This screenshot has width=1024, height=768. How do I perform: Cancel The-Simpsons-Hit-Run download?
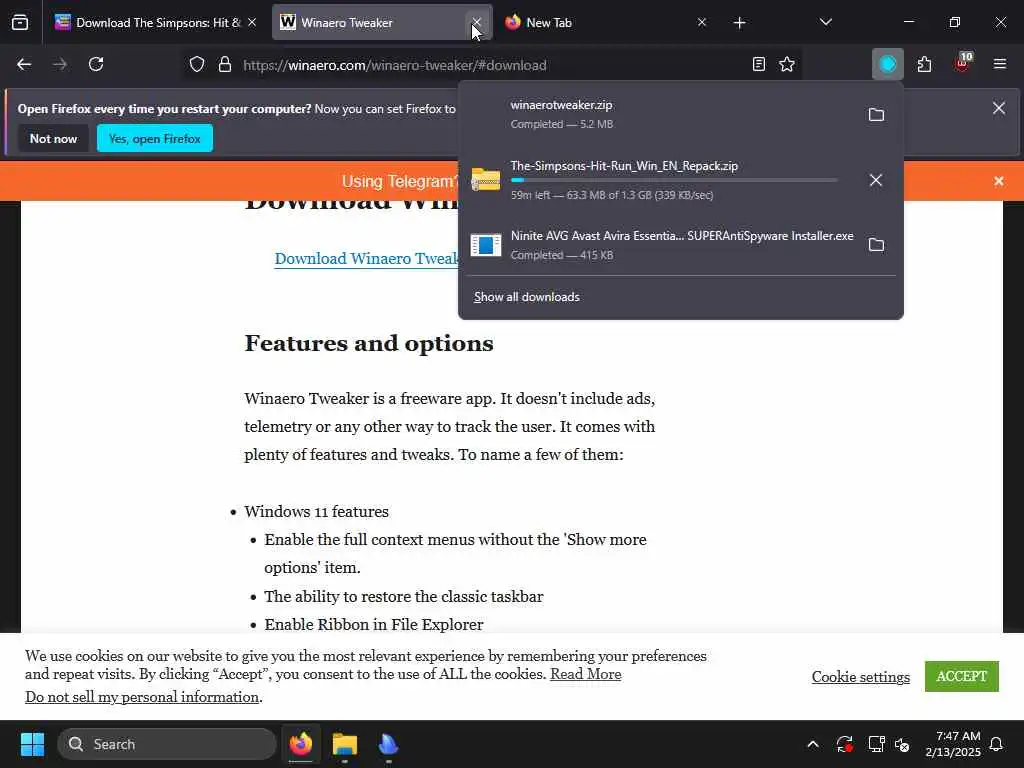click(876, 180)
